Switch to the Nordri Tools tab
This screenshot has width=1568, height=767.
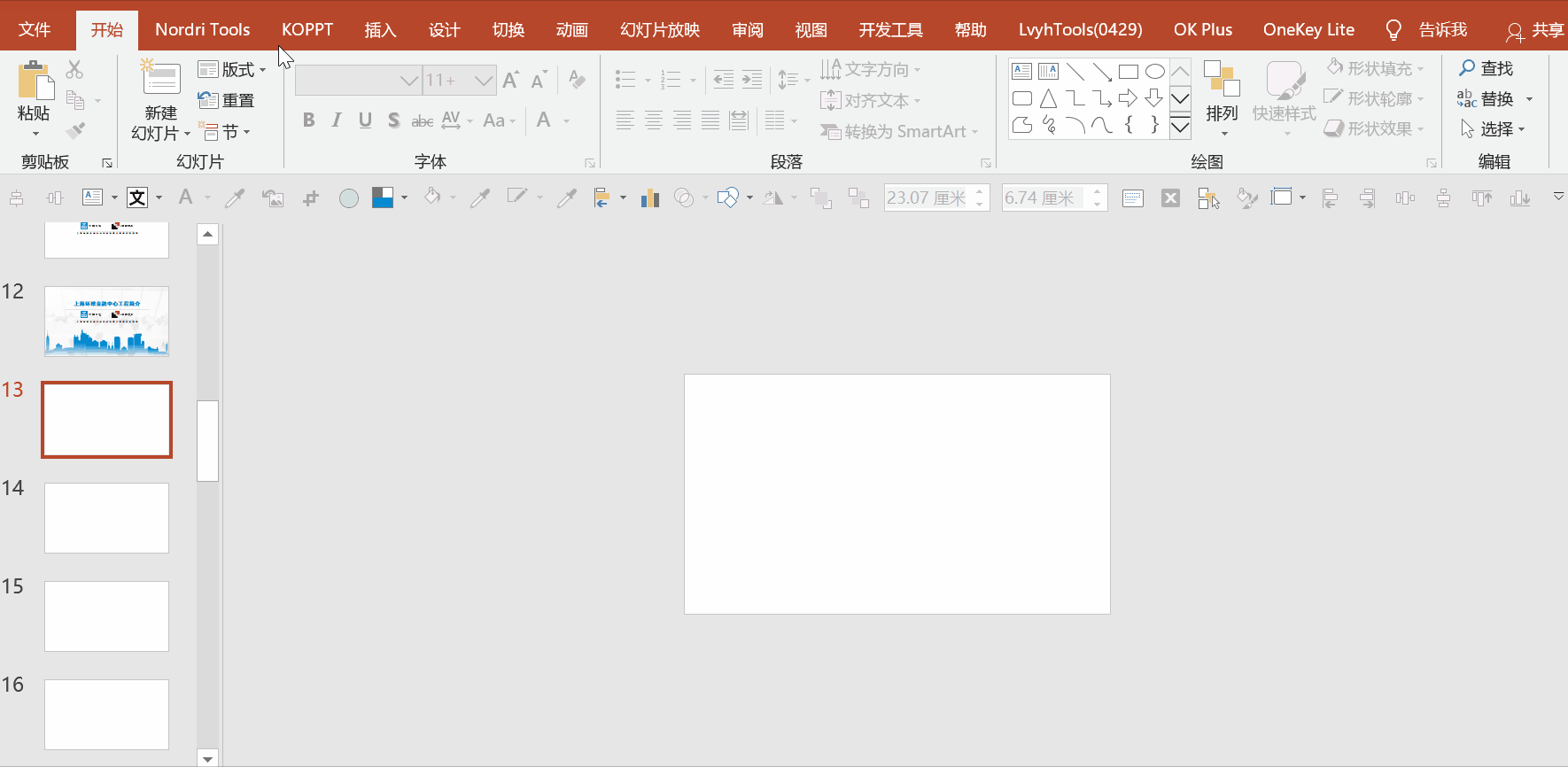click(x=203, y=29)
